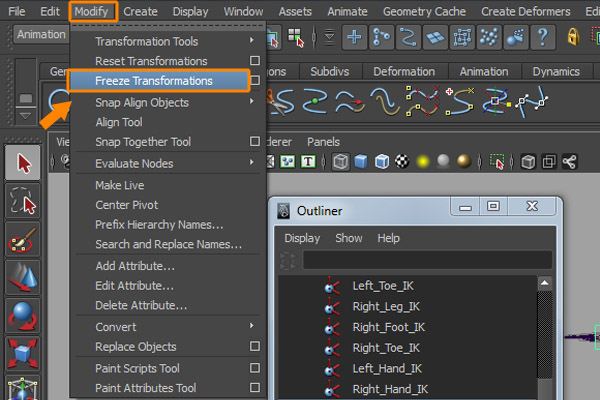
Task: Click the wireframe on shaded cube icon
Action: 382,162
